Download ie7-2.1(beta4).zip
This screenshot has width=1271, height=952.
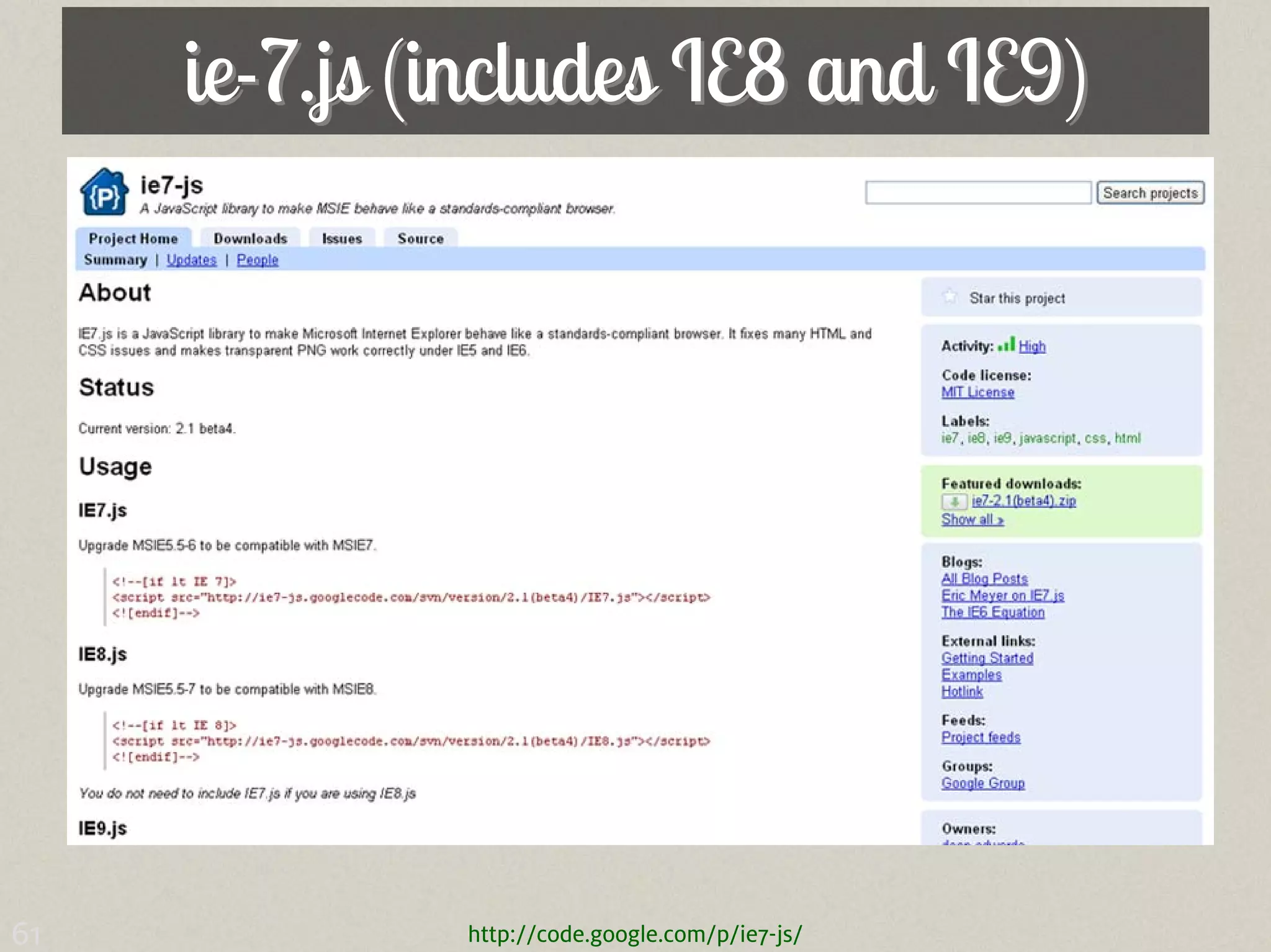[x=1023, y=501]
